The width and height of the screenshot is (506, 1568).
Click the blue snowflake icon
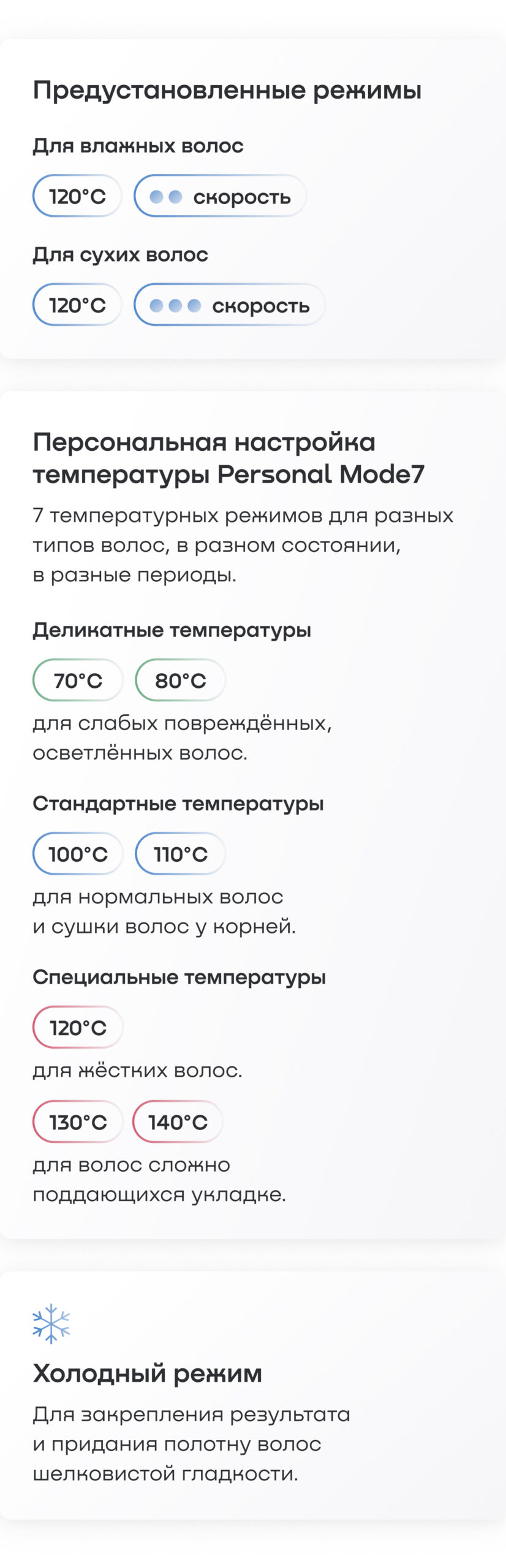tap(51, 1323)
